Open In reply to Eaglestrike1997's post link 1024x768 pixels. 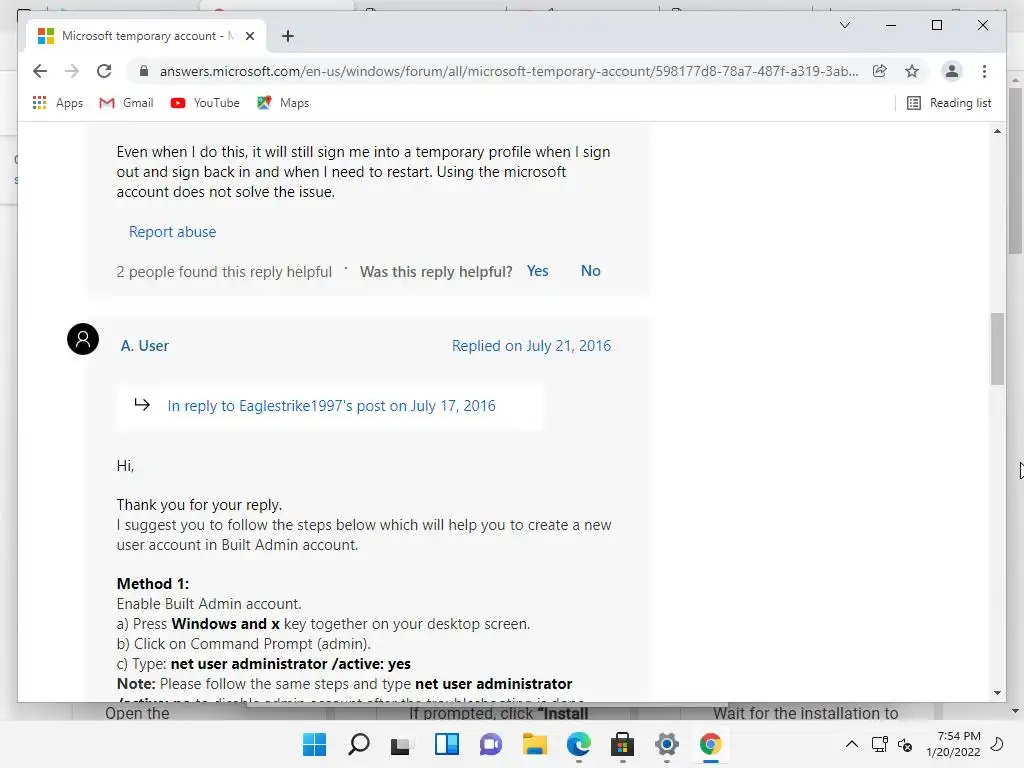coord(331,406)
